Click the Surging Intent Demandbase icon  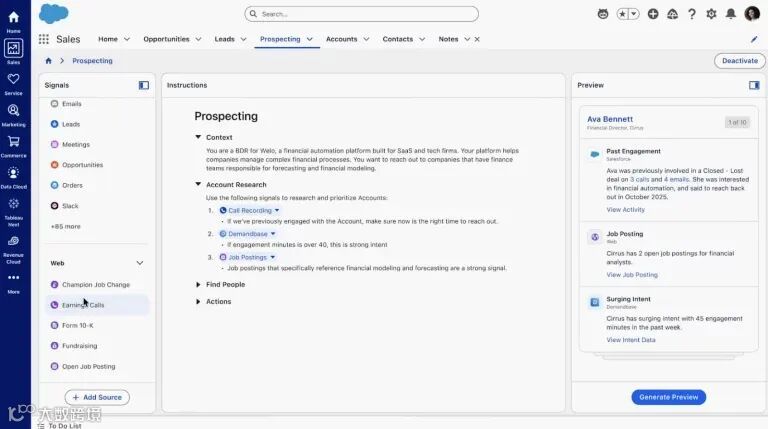595,302
